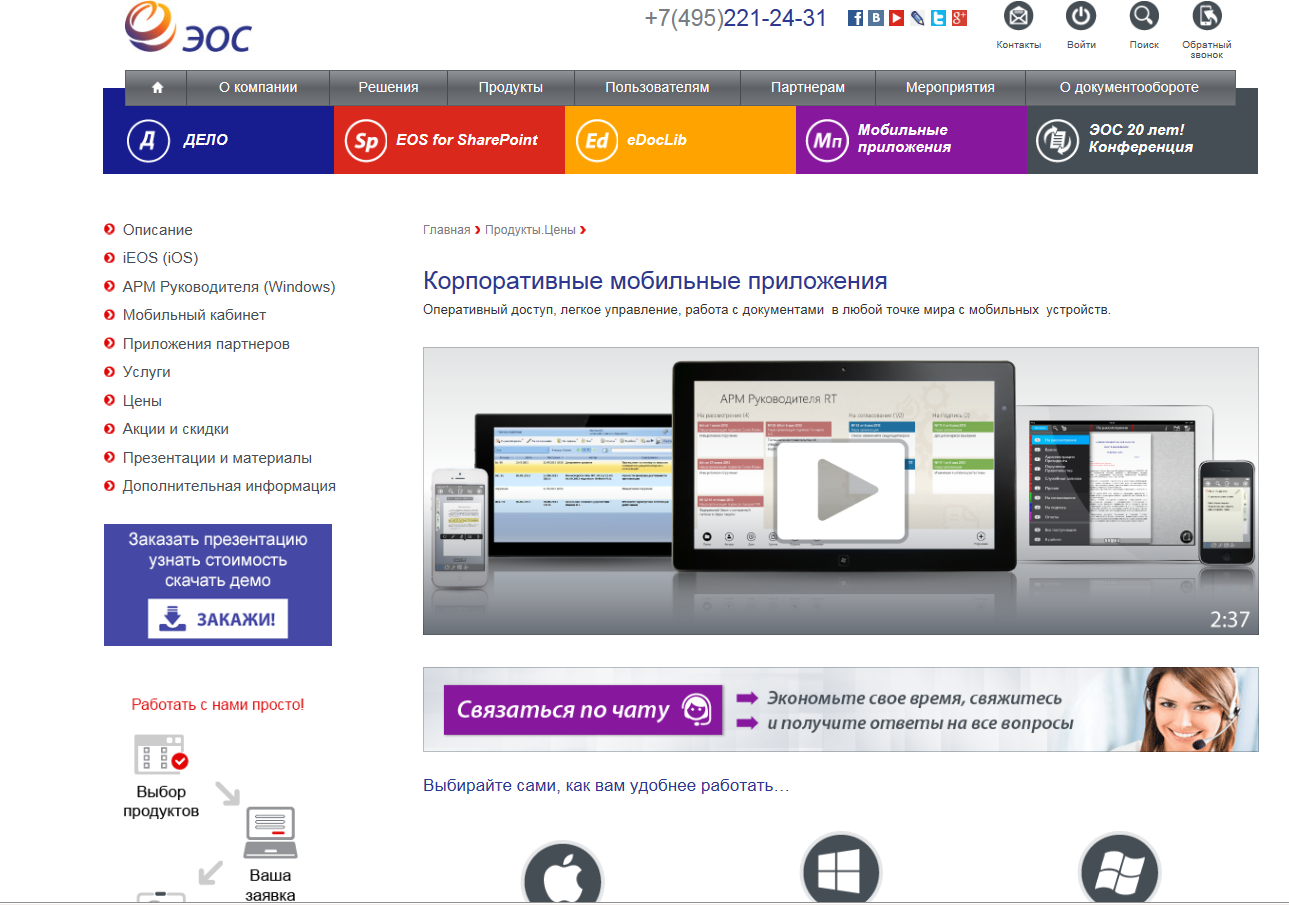Click the Ваша заявка laptop icon
This screenshot has width=1289, height=905.
click(270, 833)
